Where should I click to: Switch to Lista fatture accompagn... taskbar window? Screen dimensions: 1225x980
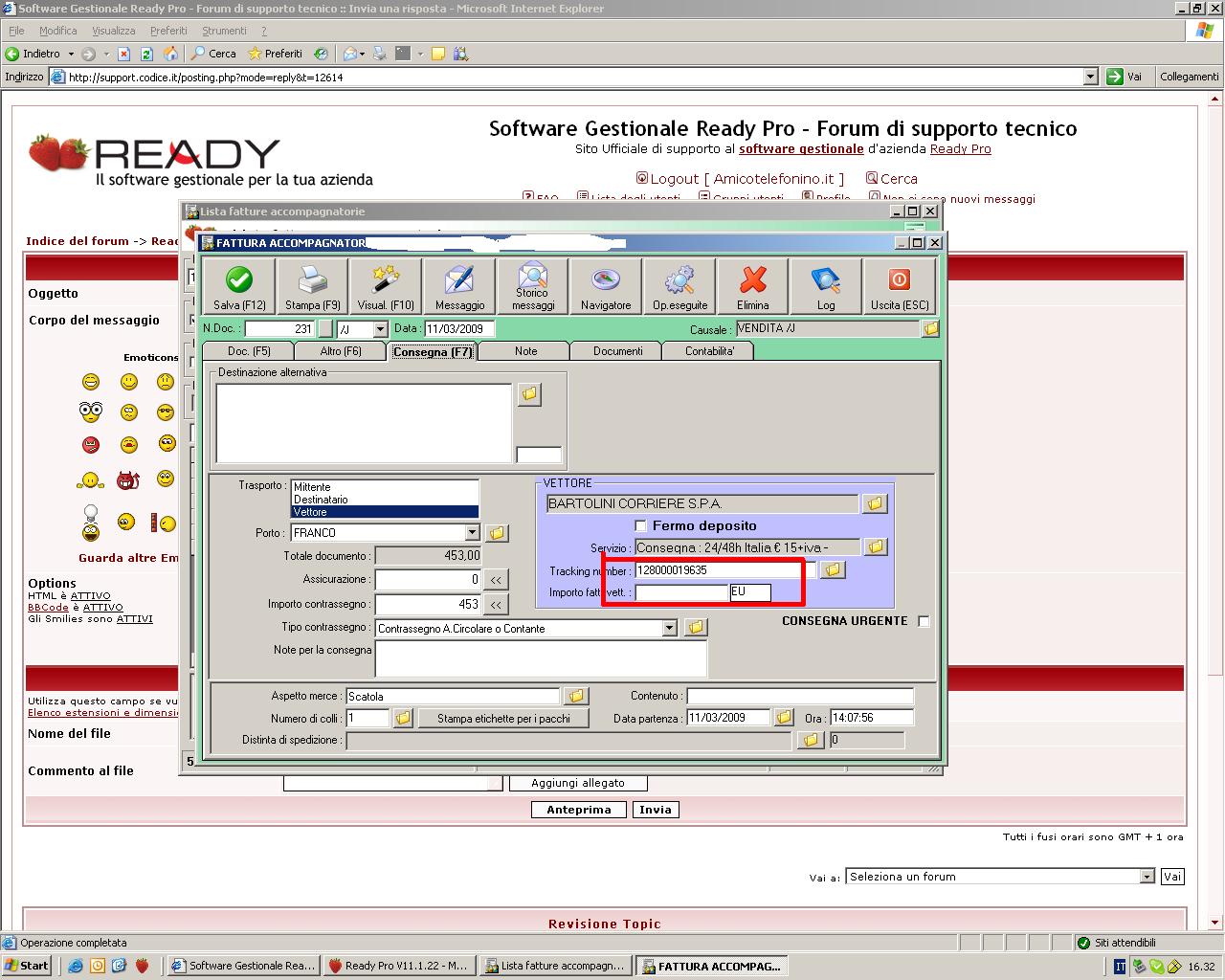coord(554,966)
